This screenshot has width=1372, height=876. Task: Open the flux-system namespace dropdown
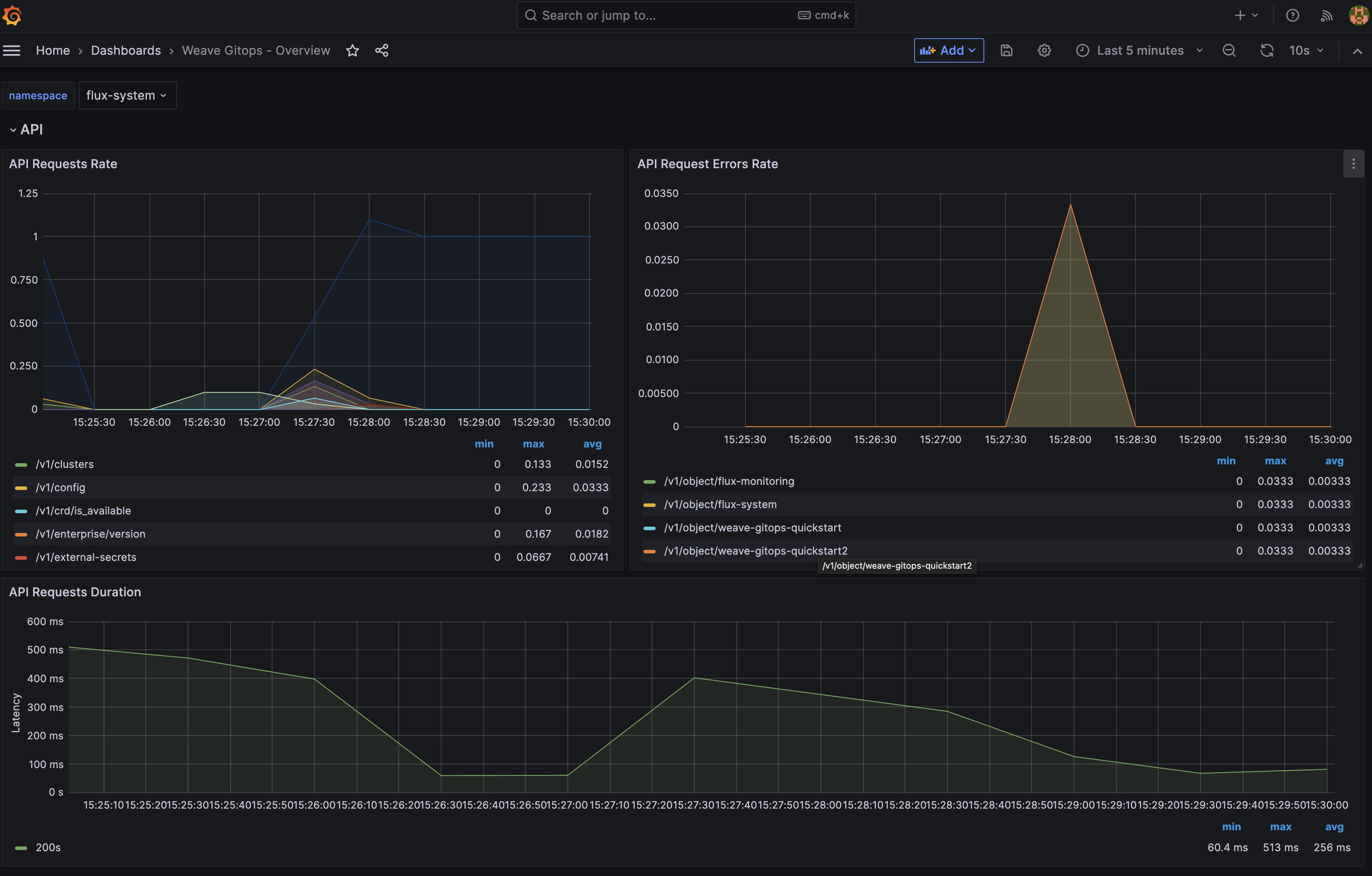click(127, 96)
